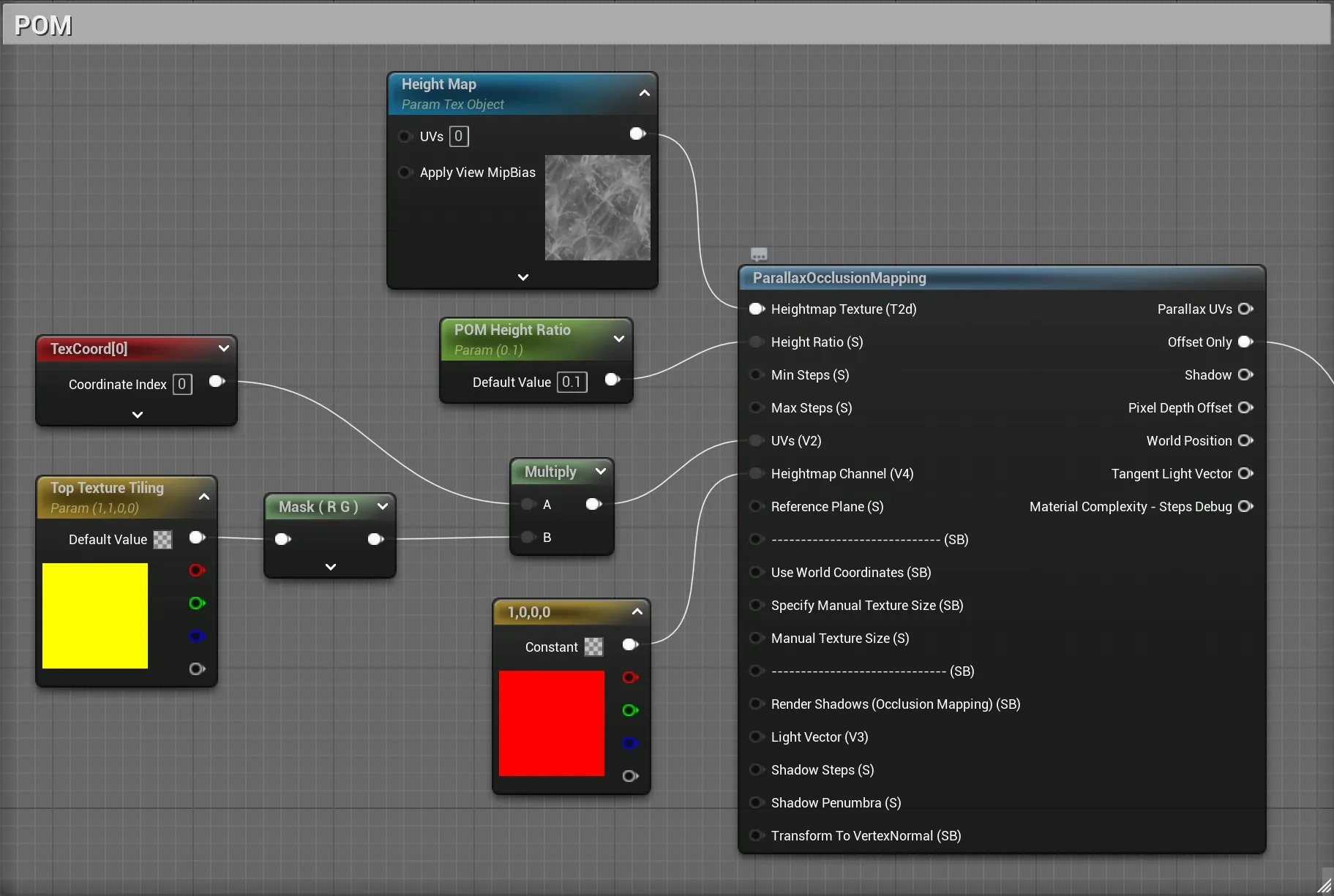This screenshot has height=896, width=1334.
Task: Expand the TexCoord[0] node bottom chevron
Action: tap(137, 415)
